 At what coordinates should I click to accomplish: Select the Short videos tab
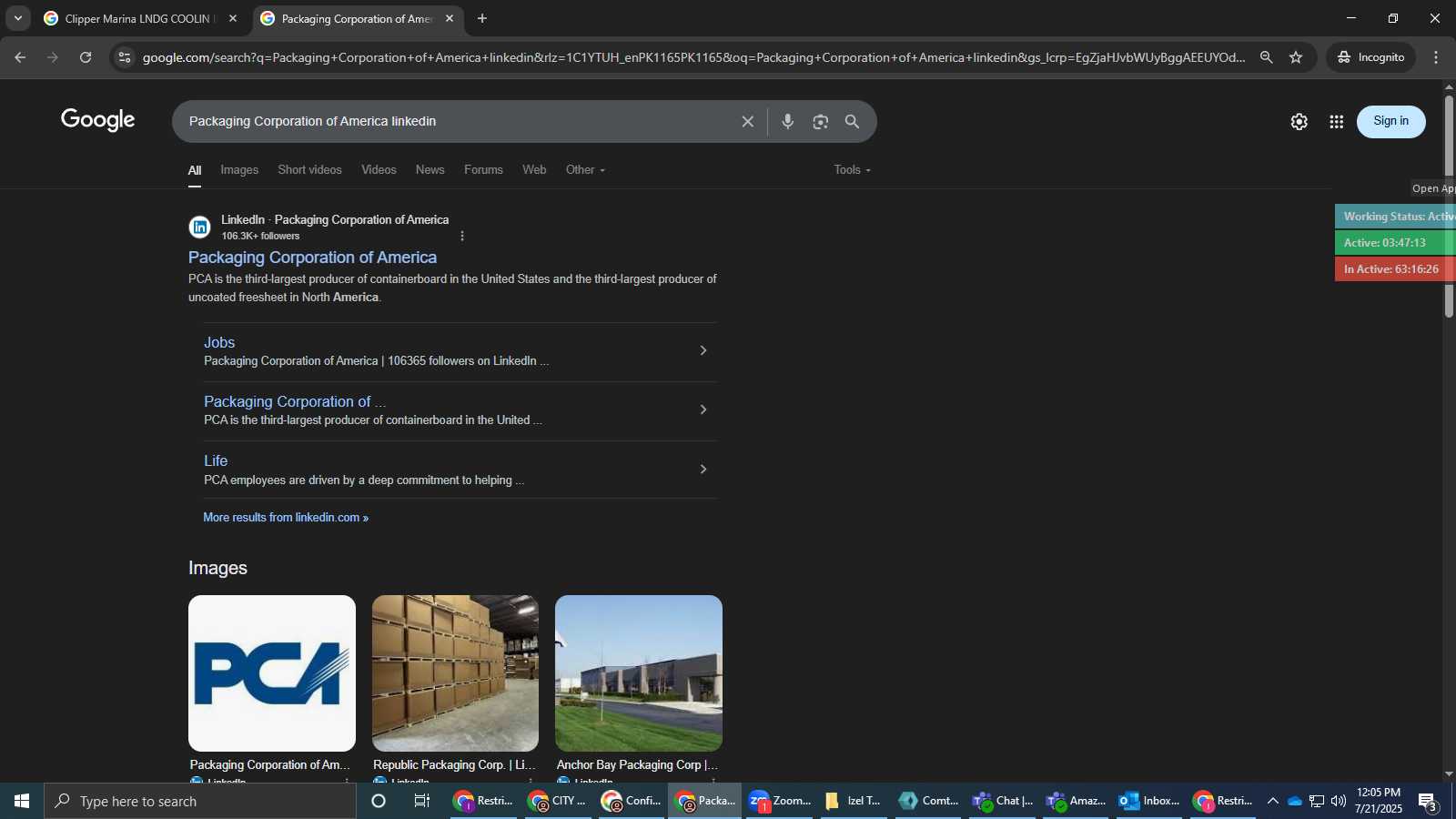(309, 170)
